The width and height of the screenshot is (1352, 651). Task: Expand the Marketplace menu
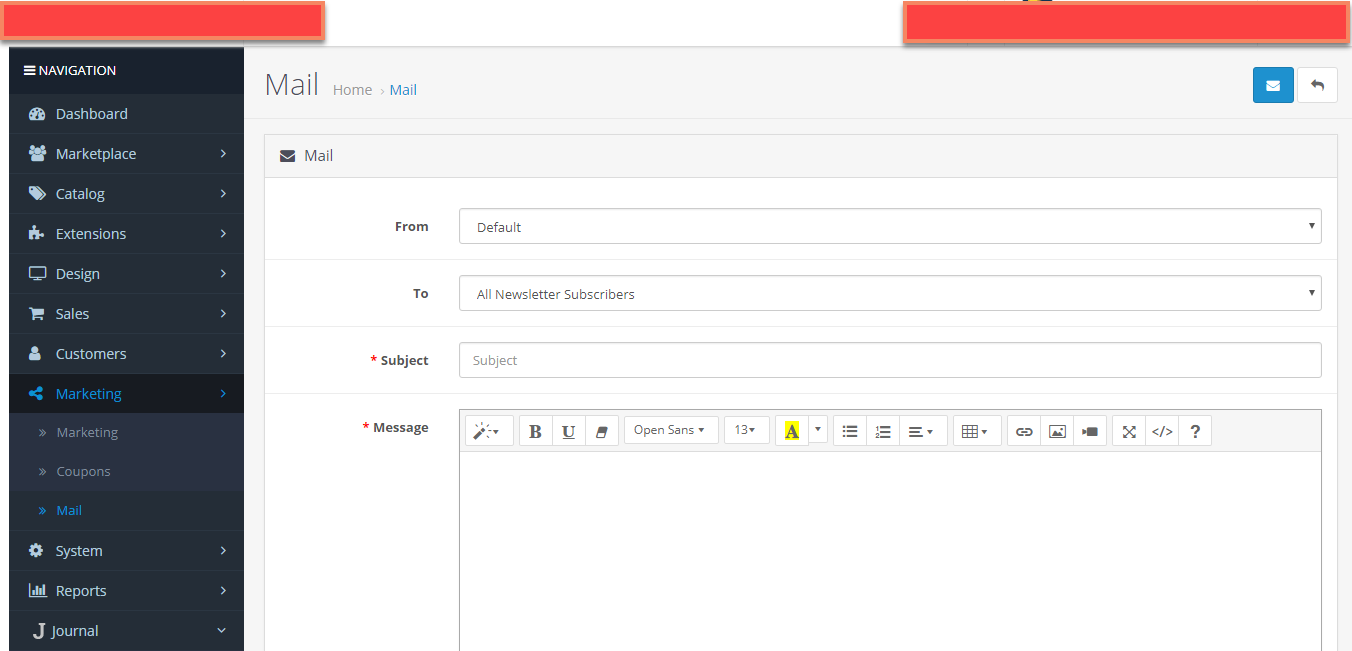pyautogui.click(x=126, y=154)
